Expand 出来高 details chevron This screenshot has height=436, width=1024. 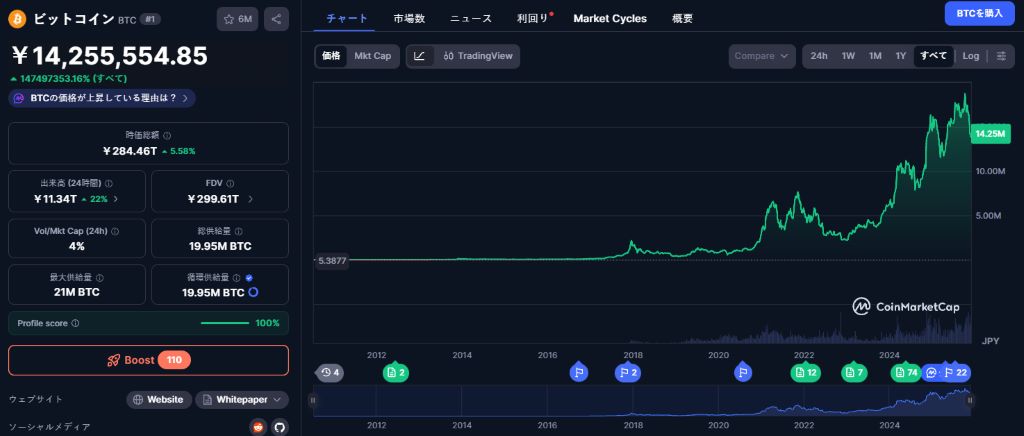(x=116, y=199)
